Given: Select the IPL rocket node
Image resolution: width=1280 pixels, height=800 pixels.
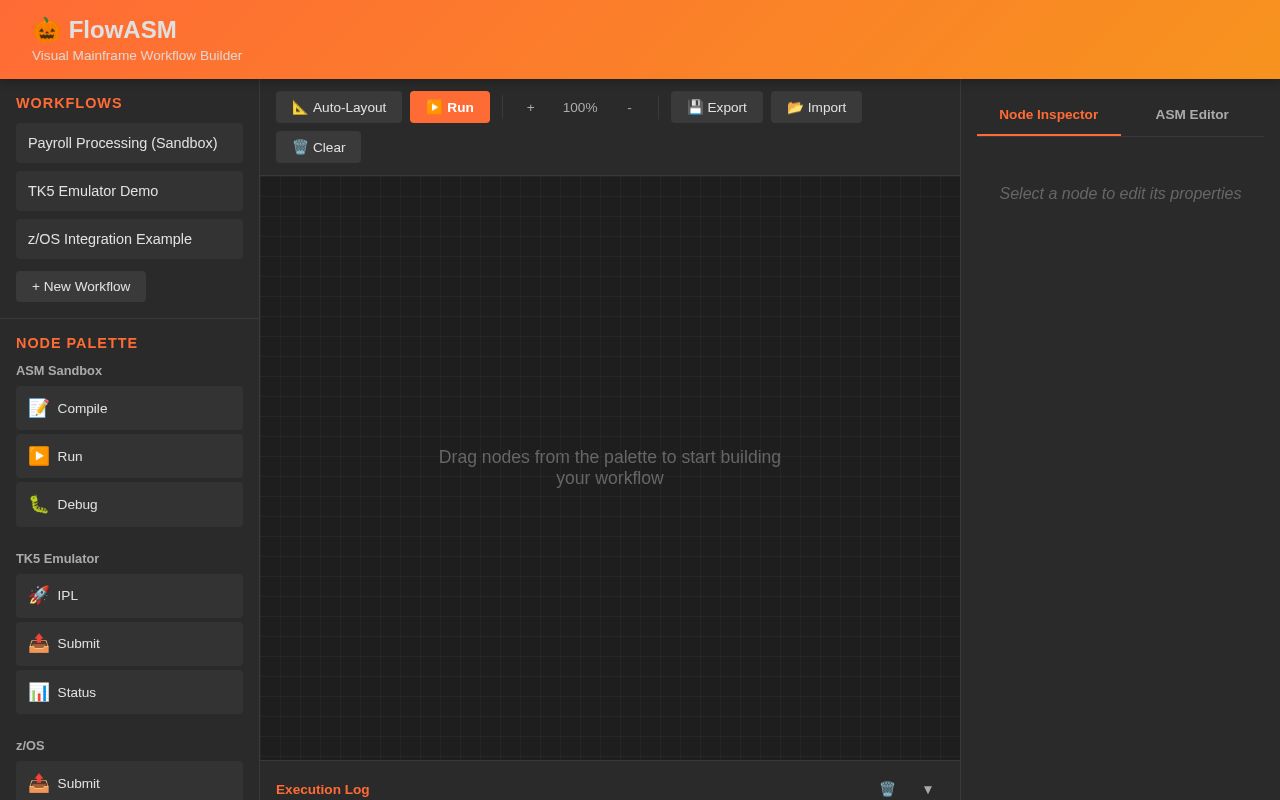Looking at the screenshot, I should [129, 595].
